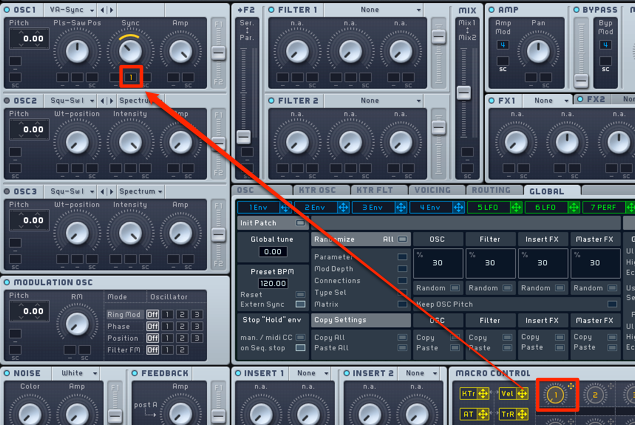
Task: Open OSC3 Squ-SwI wavetable dropdown
Action: click(71, 191)
